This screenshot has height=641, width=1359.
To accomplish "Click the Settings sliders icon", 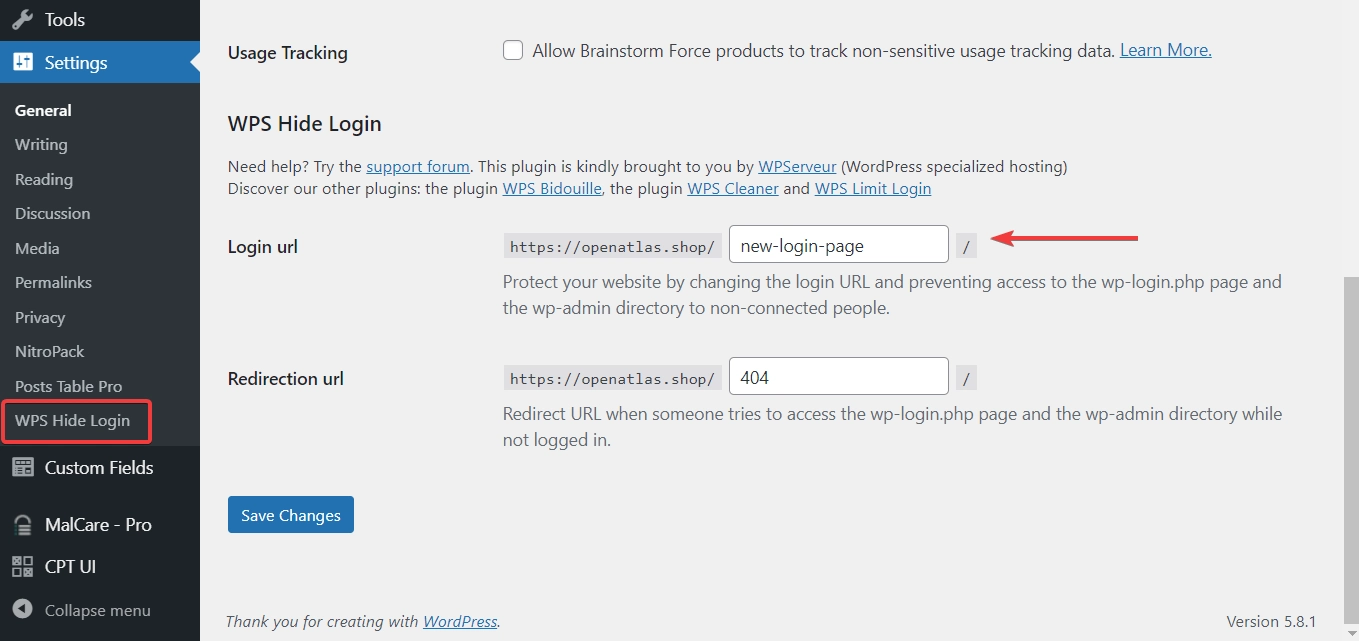I will 22,63.
